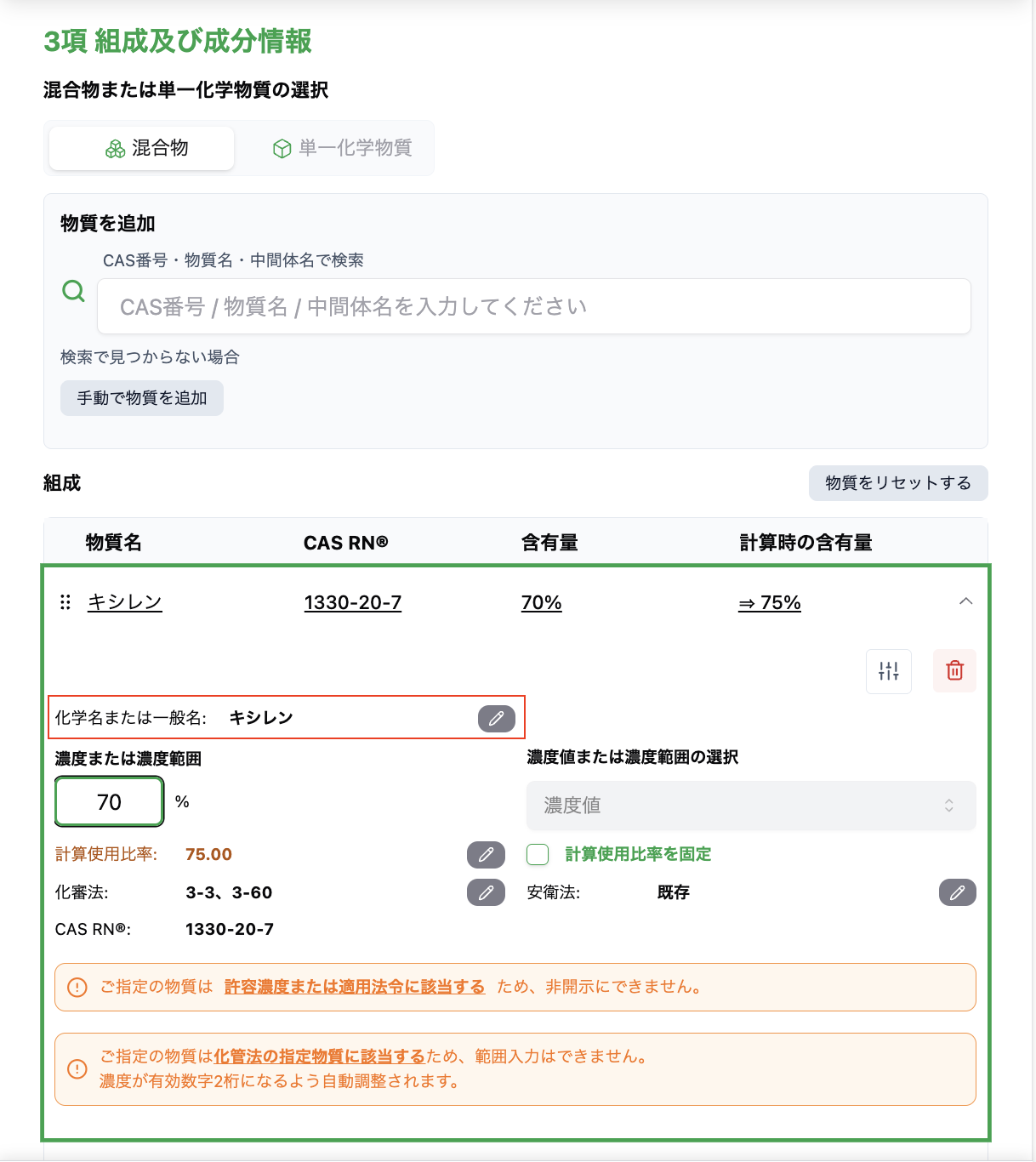Select the 混合物 option
This screenshot has height=1162, width=1036.
pyautogui.click(x=140, y=147)
